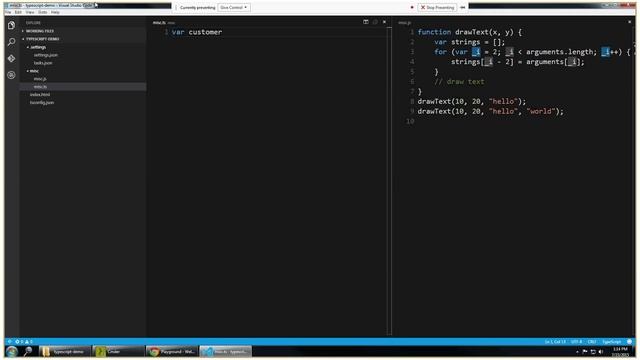Open errors and warnings count in status bar
Image resolution: width=640 pixels, height=360 pixels.
(x=24, y=342)
